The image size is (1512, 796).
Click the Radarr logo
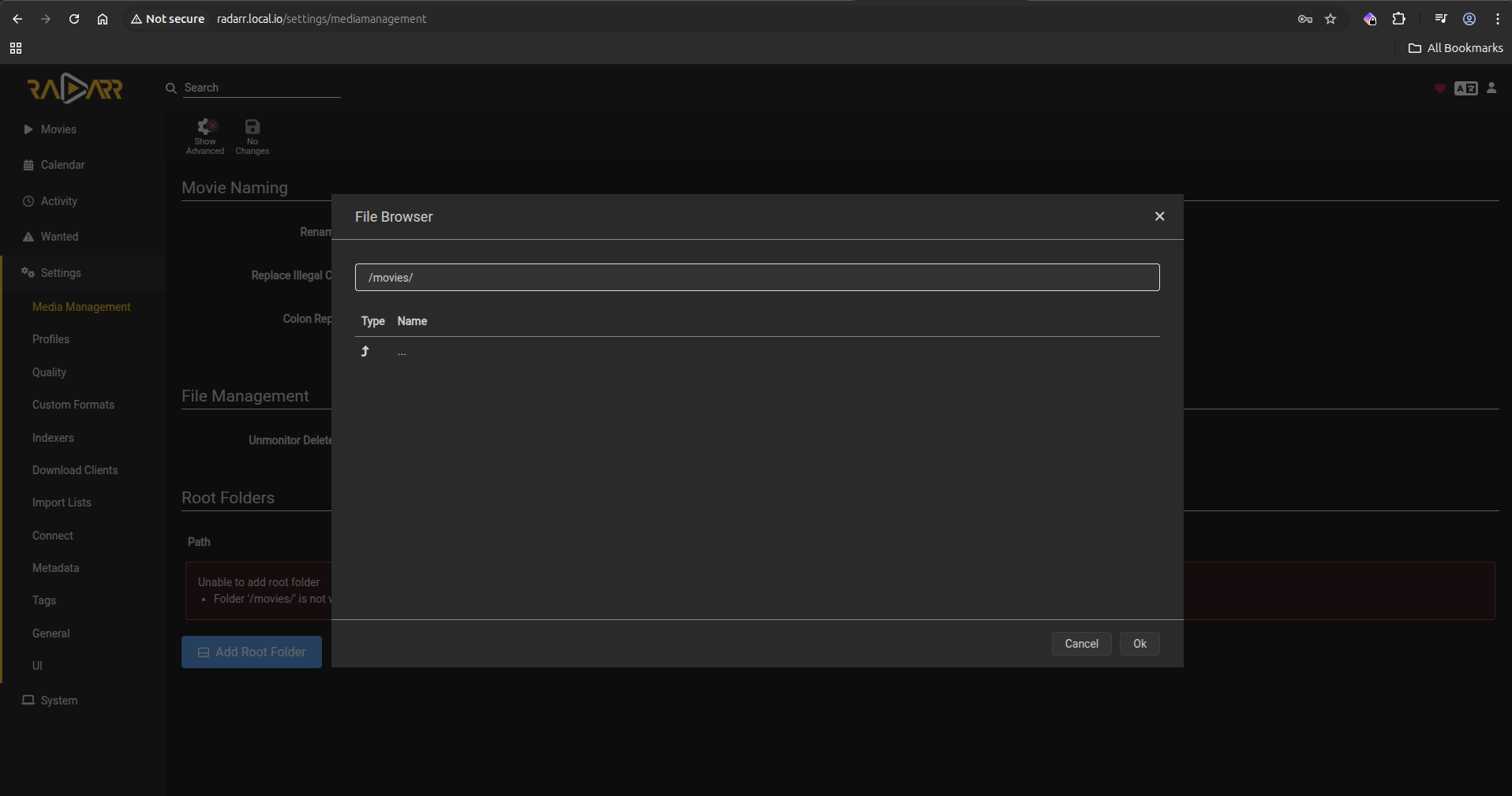(x=75, y=88)
